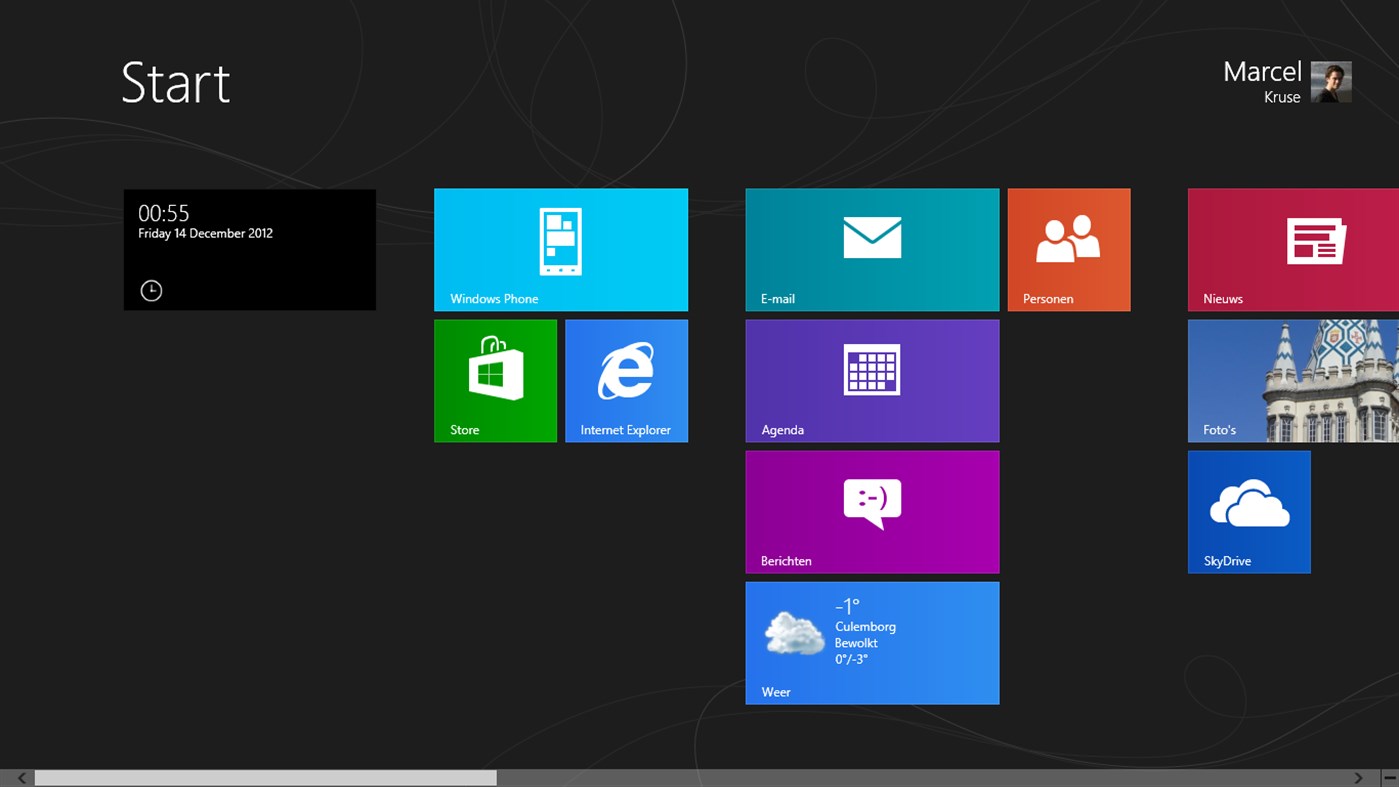Screen dimensions: 1399x787
Task: Select the clock tile showing 00:55
Action: [249, 249]
